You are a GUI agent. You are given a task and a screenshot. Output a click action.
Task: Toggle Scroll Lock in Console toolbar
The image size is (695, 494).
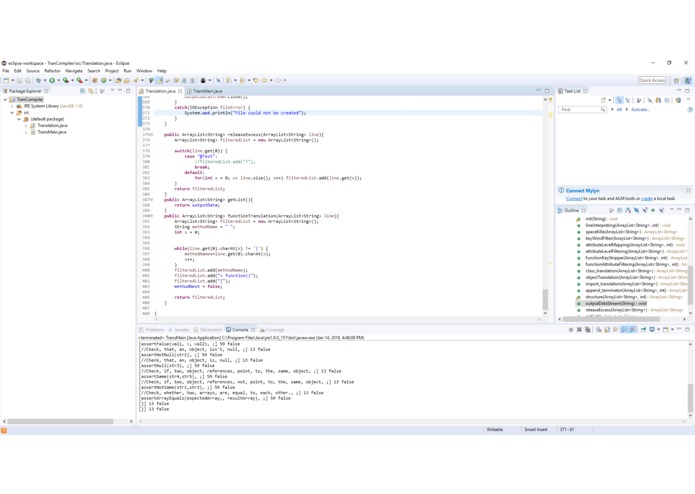click(607, 330)
